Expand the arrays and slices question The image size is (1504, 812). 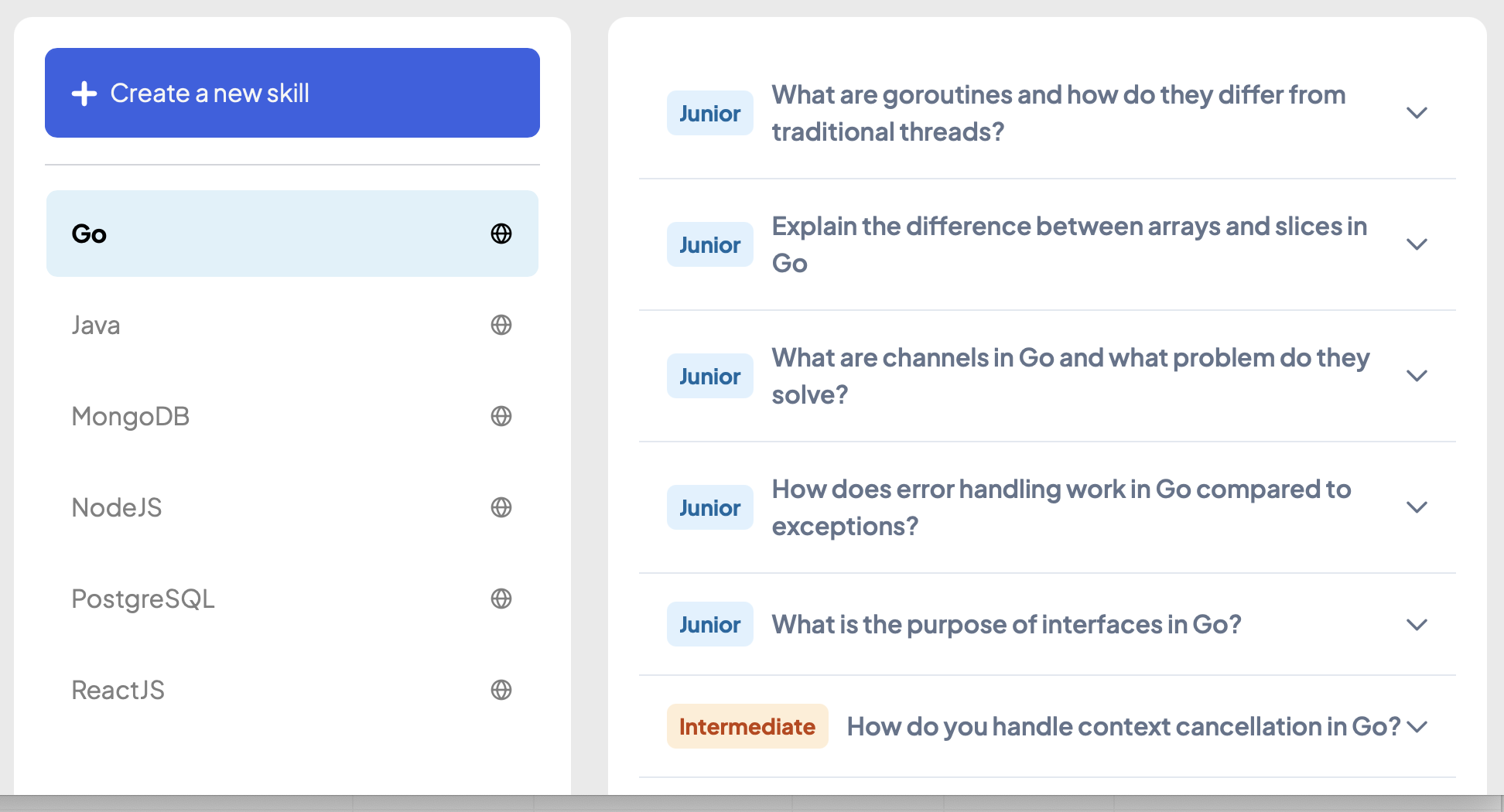coord(1417,244)
